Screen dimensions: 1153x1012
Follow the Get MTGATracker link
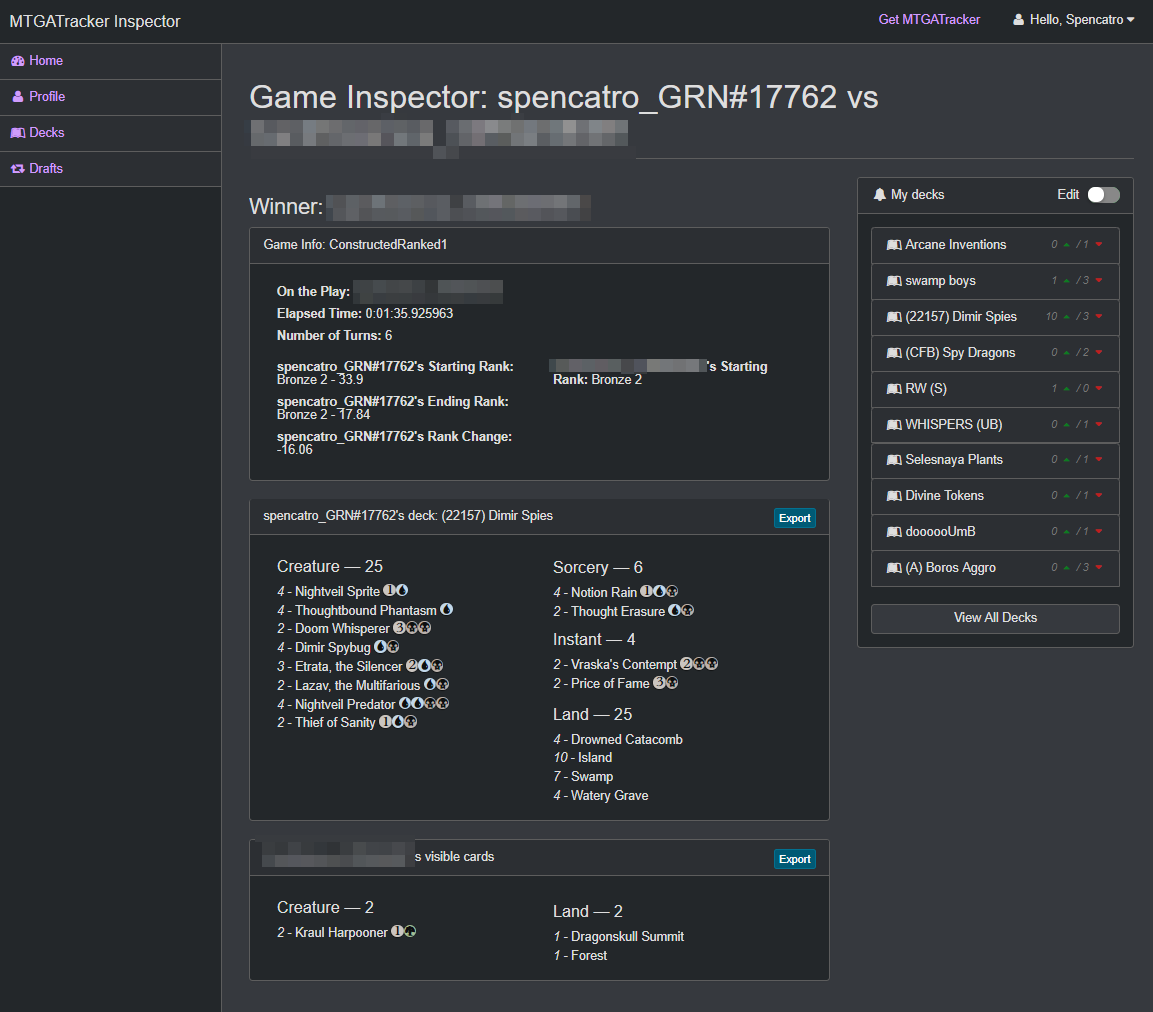click(929, 20)
